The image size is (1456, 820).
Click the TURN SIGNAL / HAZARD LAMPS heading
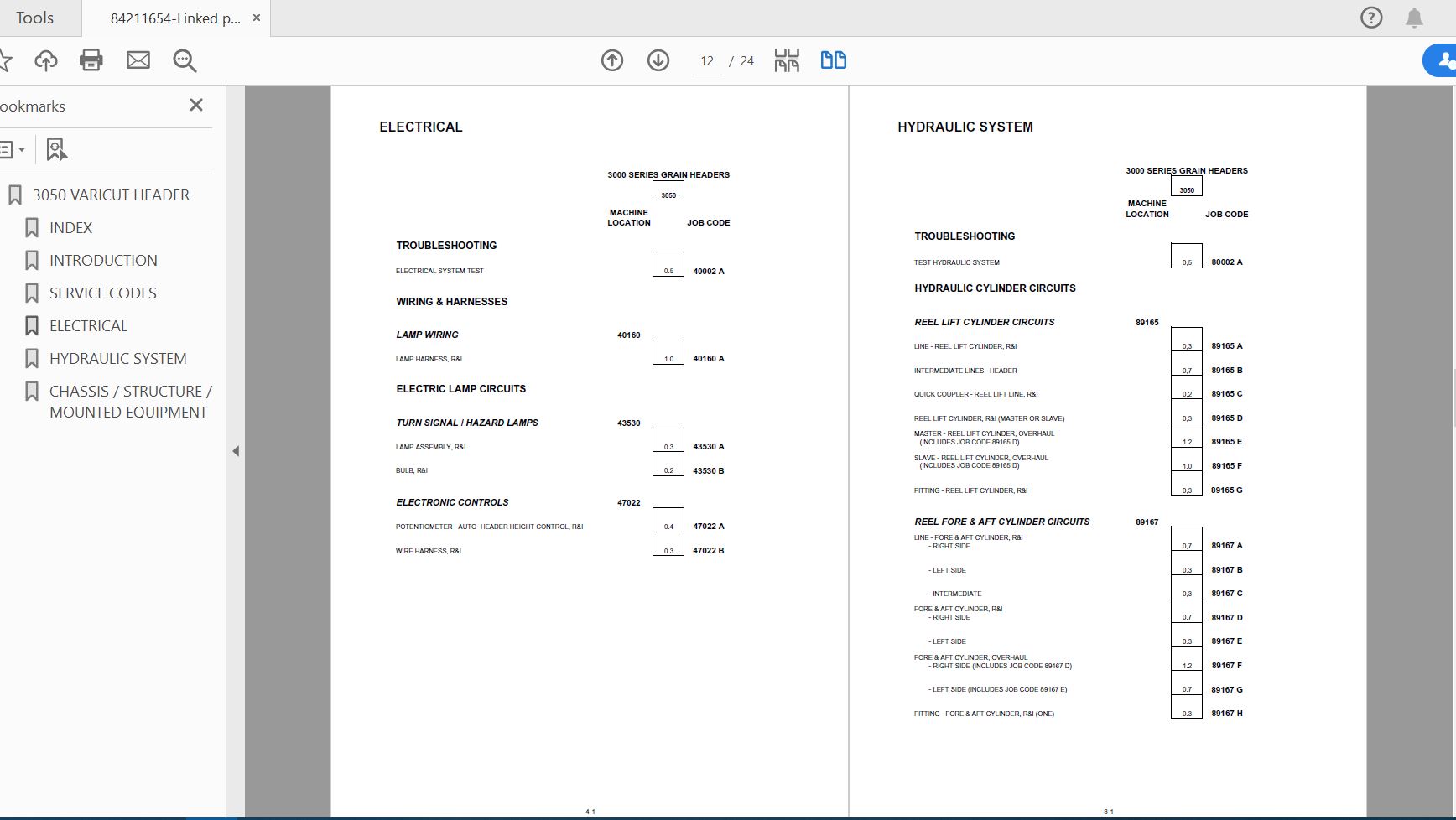click(467, 423)
